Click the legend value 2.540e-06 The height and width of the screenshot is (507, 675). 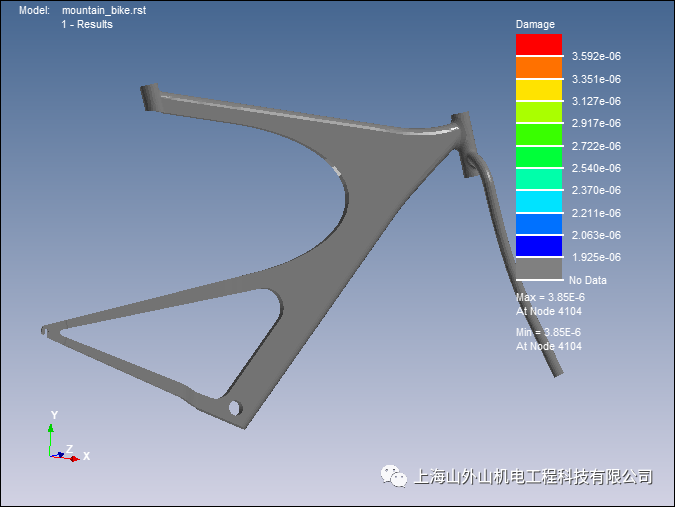pyautogui.click(x=596, y=168)
